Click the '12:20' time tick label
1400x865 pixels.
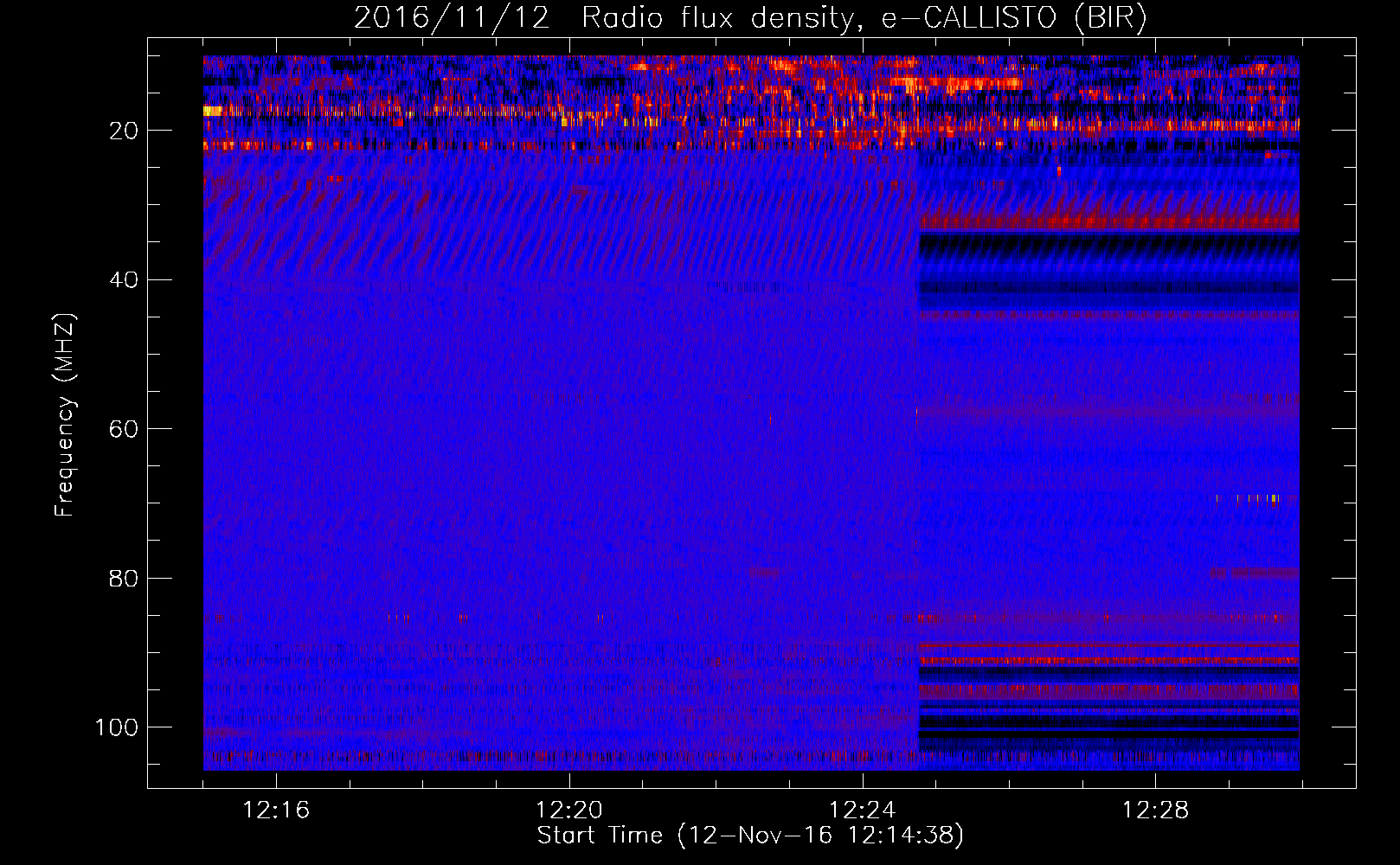point(569,811)
